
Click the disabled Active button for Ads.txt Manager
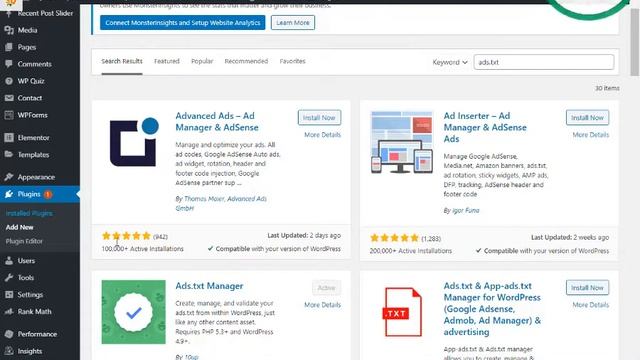point(327,288)
